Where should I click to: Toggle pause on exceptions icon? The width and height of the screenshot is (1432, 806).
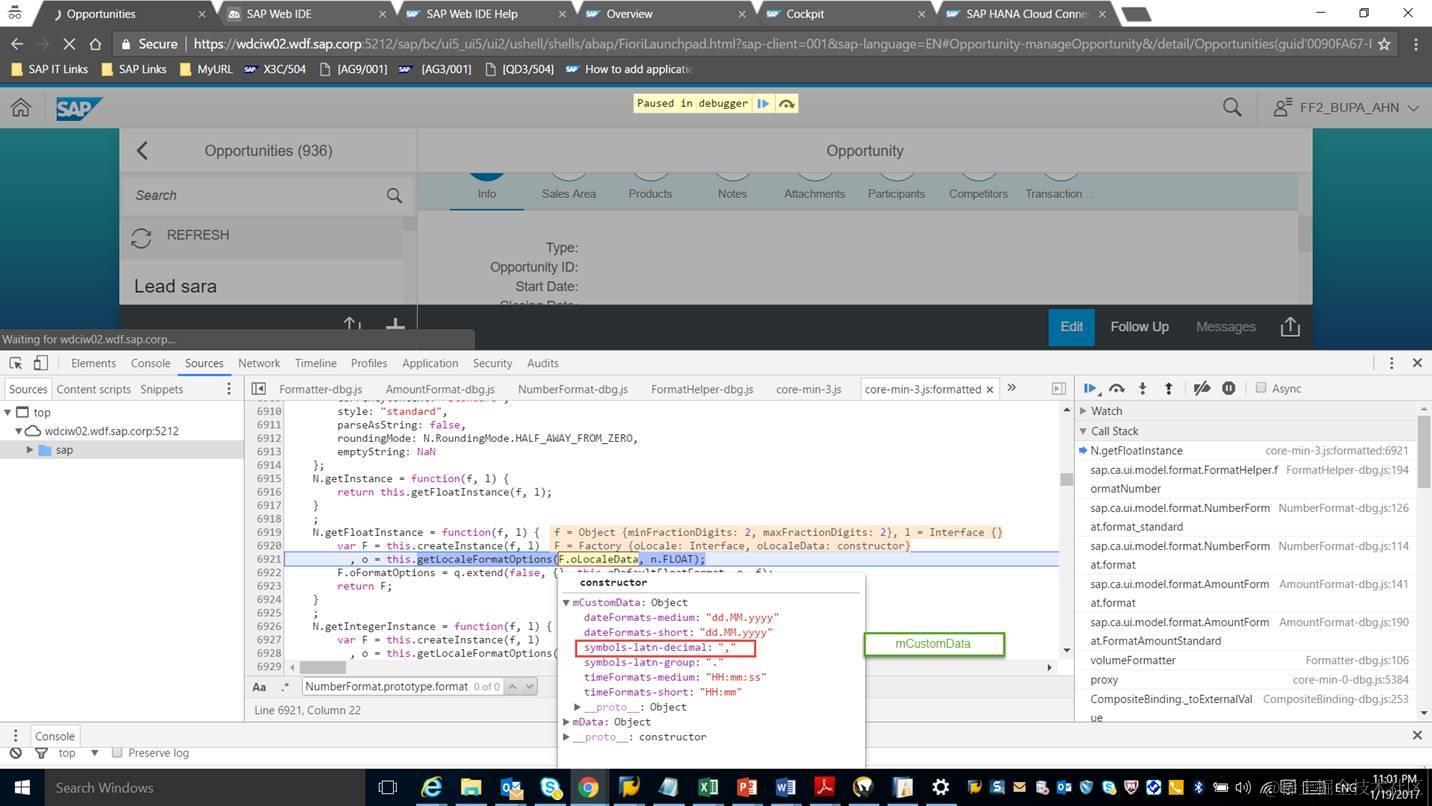[x=1229, y=388]
